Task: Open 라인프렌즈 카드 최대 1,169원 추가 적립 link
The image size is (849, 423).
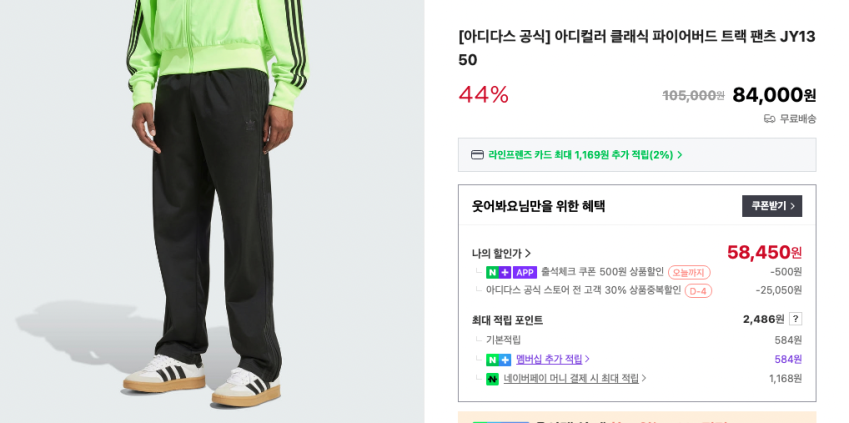Action: 580,155
